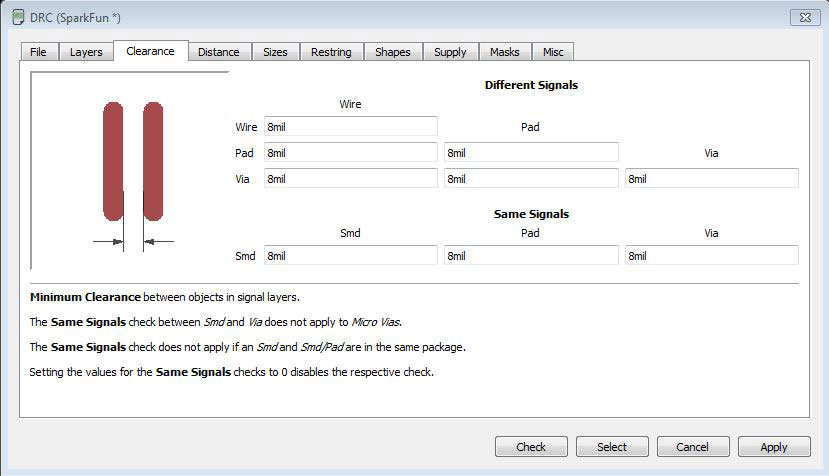Image resolution: width=829 pixels, height=476 pixels.
Task: Click the Same Signals Smd-to-Smd field
Action: click(351, 256)
